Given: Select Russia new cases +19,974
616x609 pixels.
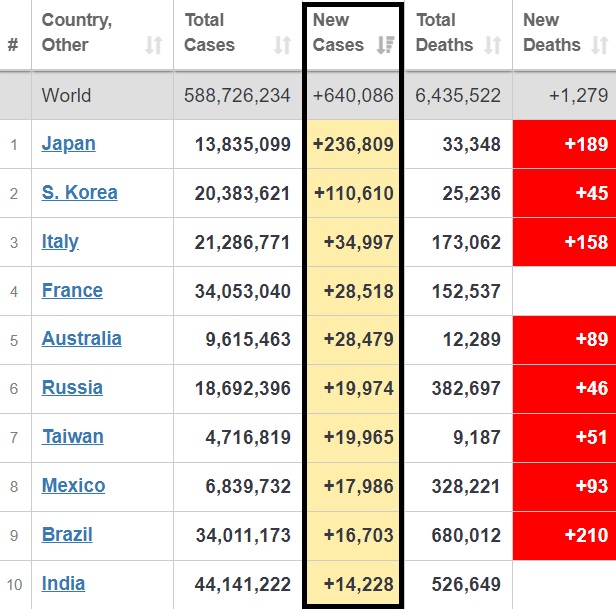Looking at the screenshot, I should pyautogui.click(x=359, y=388).
